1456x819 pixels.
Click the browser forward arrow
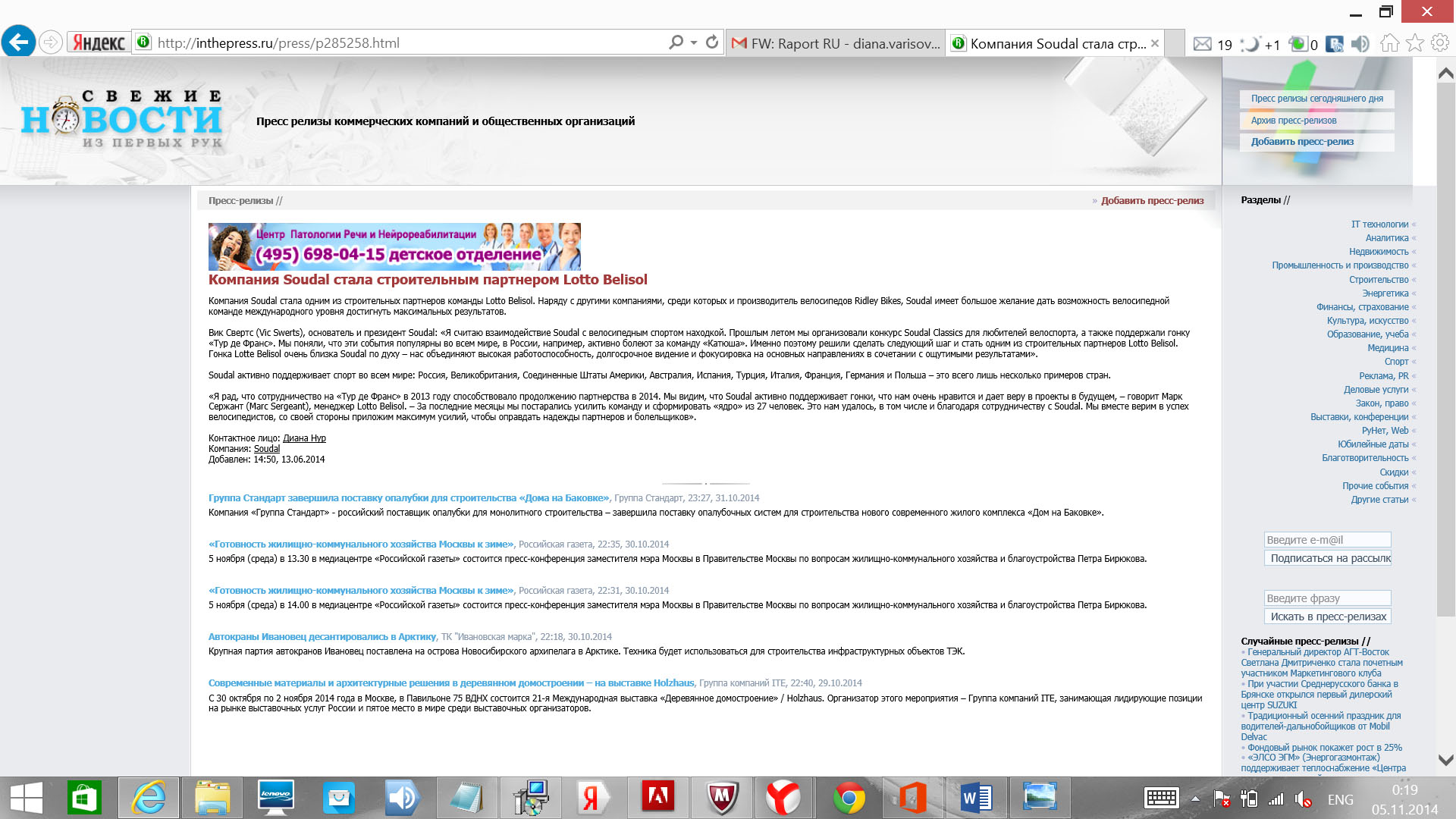51,42
